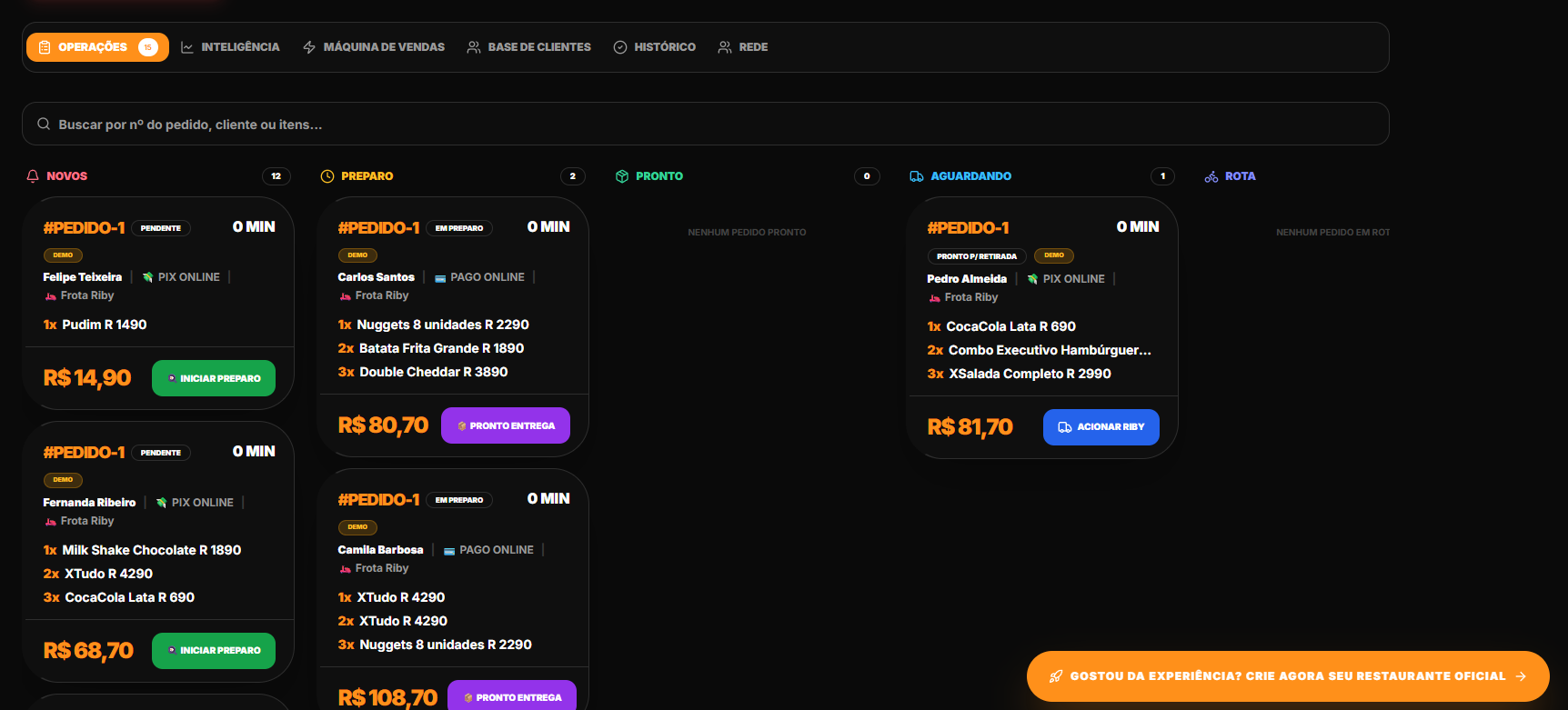Screen dimensions: 1568x710
Task: Select the Rede tab
Action: coord(743,47)
